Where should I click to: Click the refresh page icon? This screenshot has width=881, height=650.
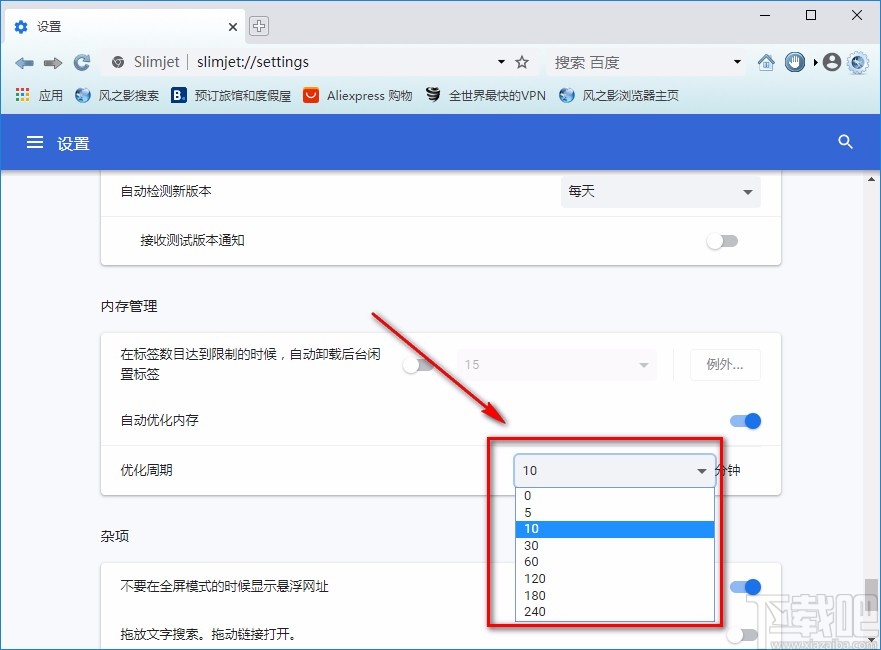(81, 61)
